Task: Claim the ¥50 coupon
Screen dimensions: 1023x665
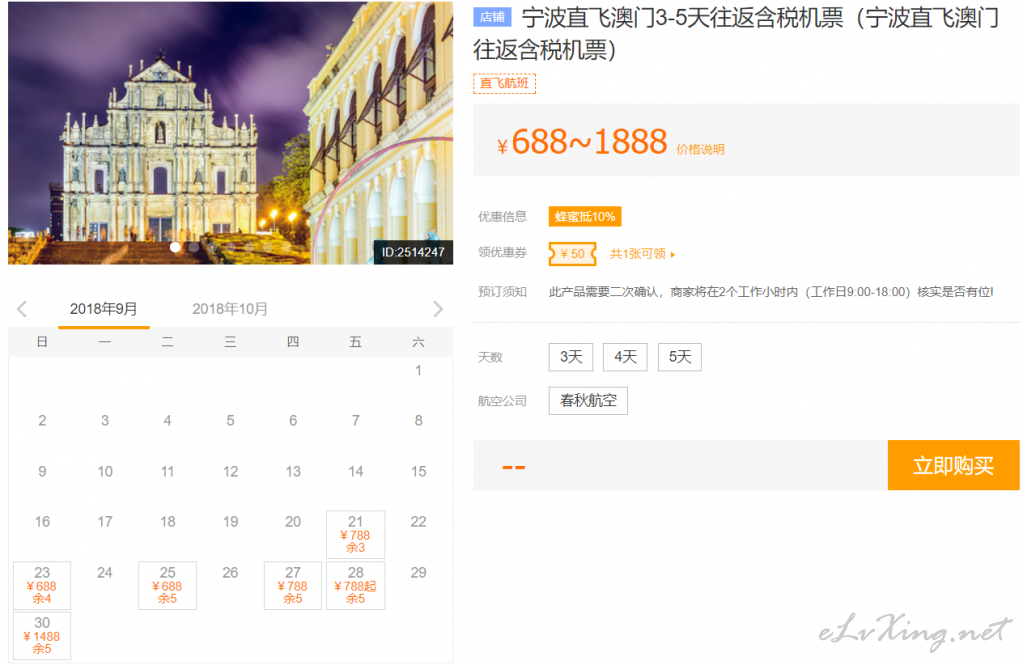Action: pyautogui.click(x=572, y=254)
